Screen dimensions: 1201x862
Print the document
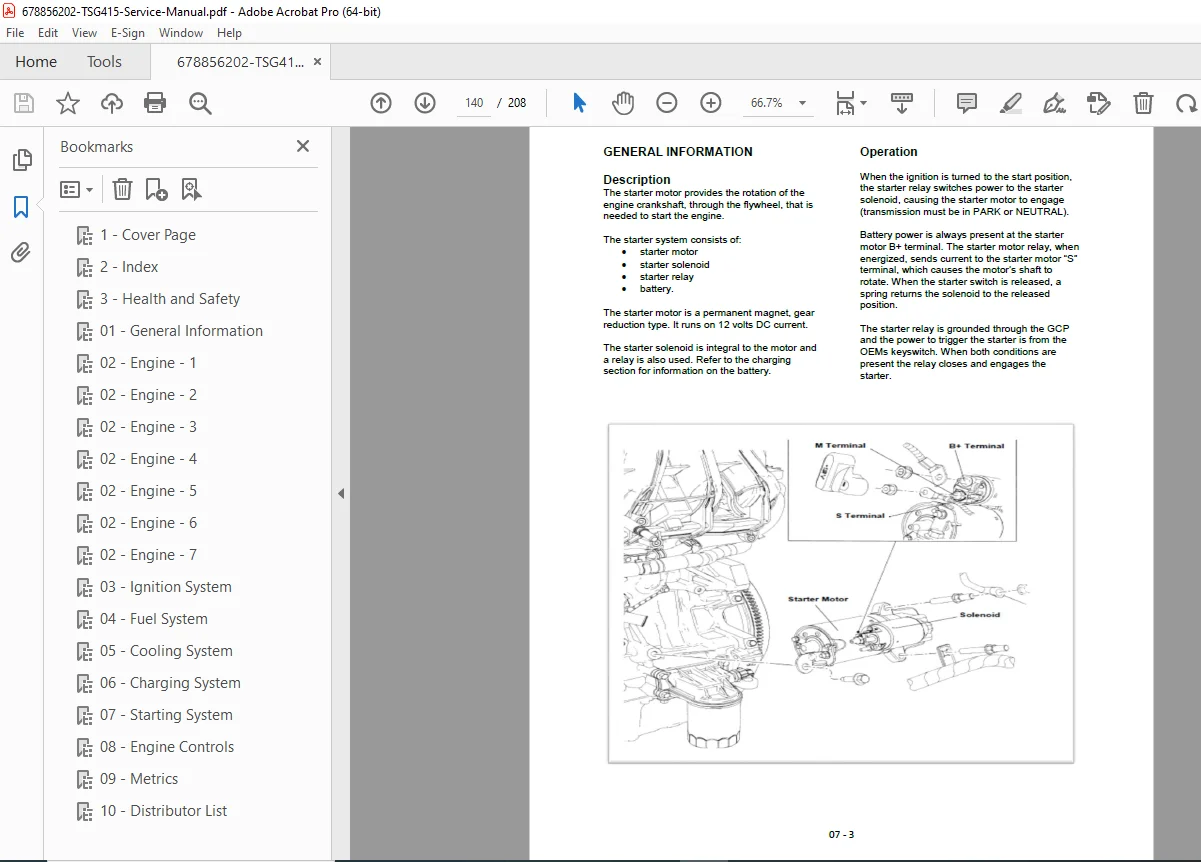point(155,103)
